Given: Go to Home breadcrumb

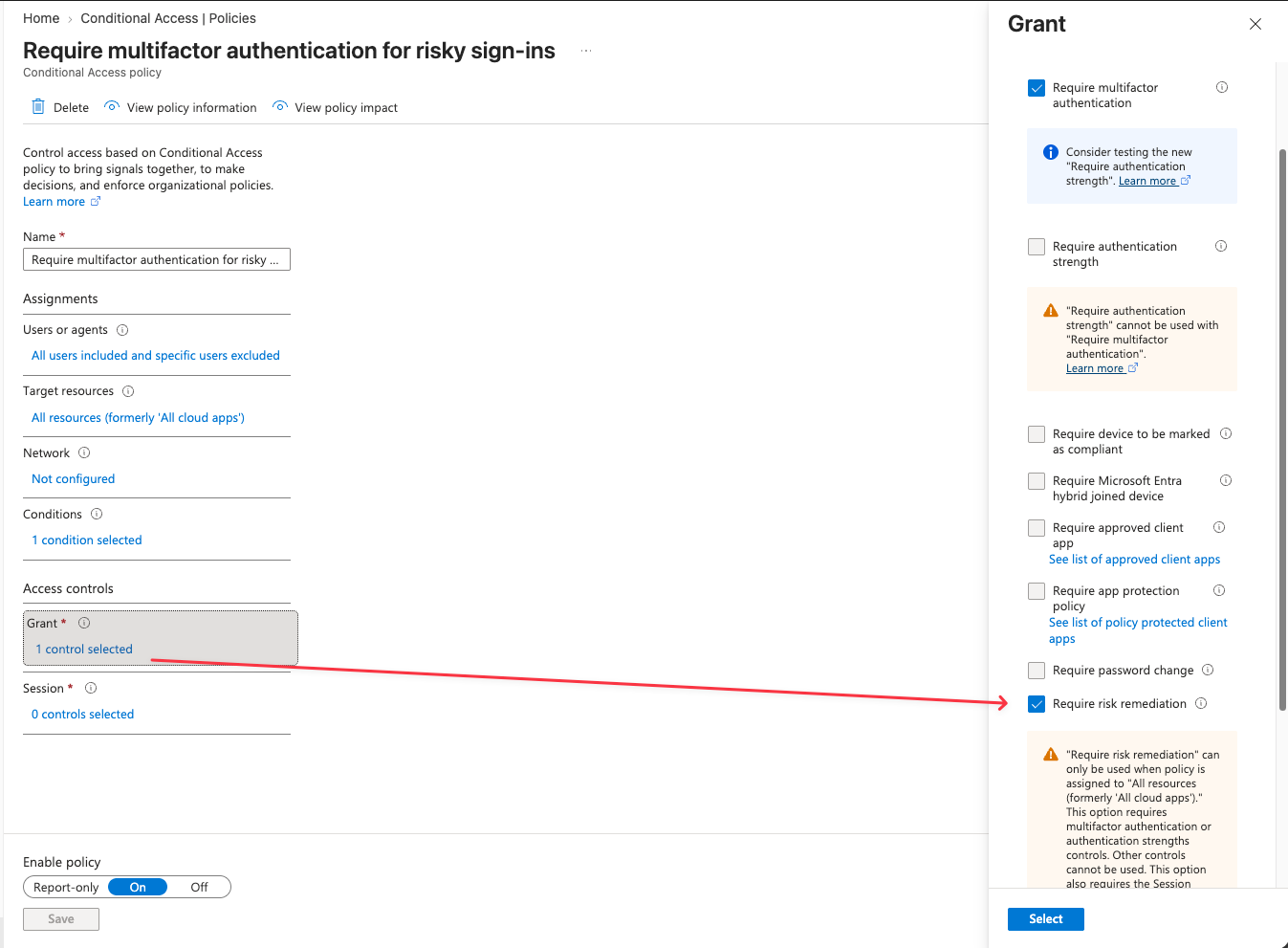Looking at the screenshot, I should tap(41, 18).
